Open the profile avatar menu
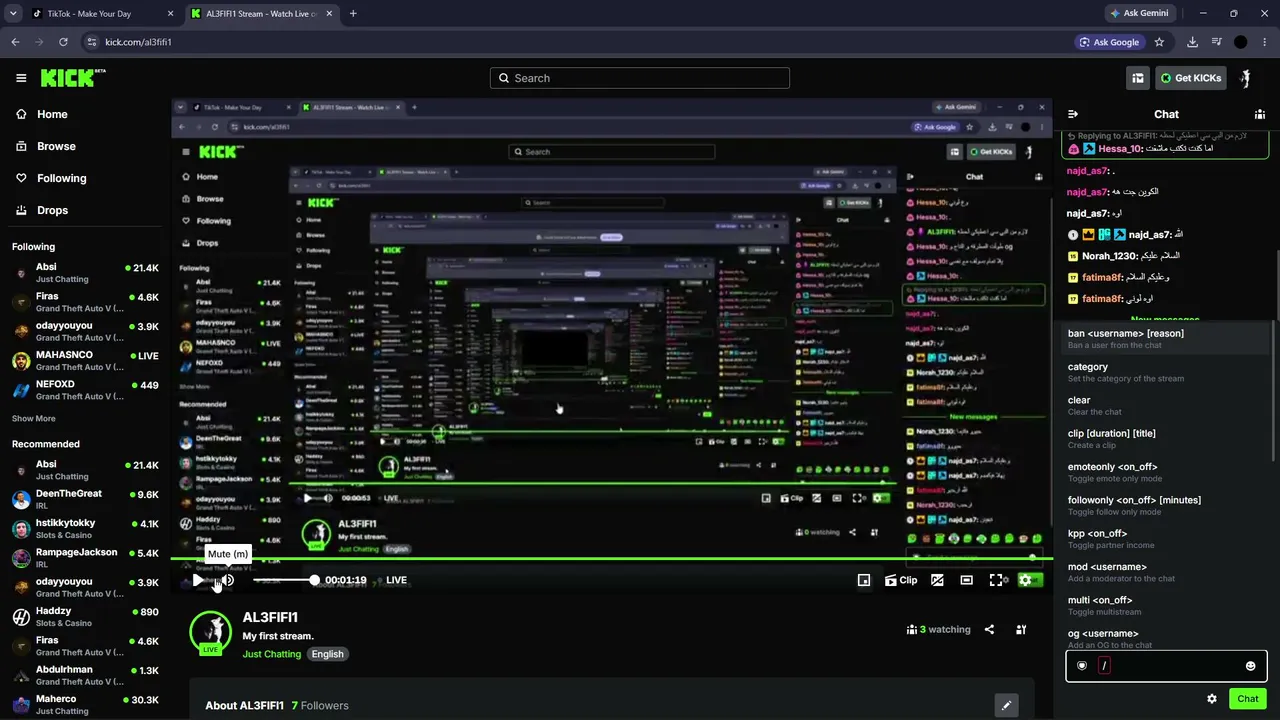This screenshot has height=720, width=1280. 1246,78
